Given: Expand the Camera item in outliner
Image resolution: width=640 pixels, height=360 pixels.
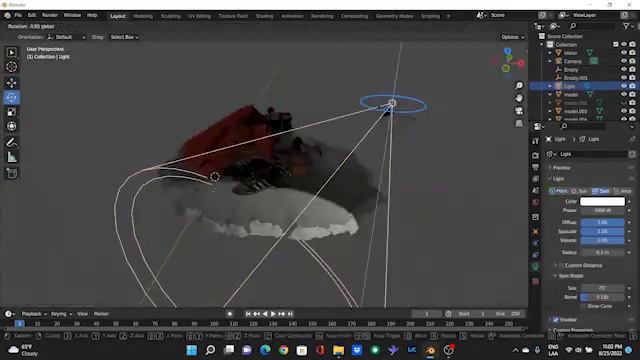Looking at the screenshot, I should [x=550, y=61].
